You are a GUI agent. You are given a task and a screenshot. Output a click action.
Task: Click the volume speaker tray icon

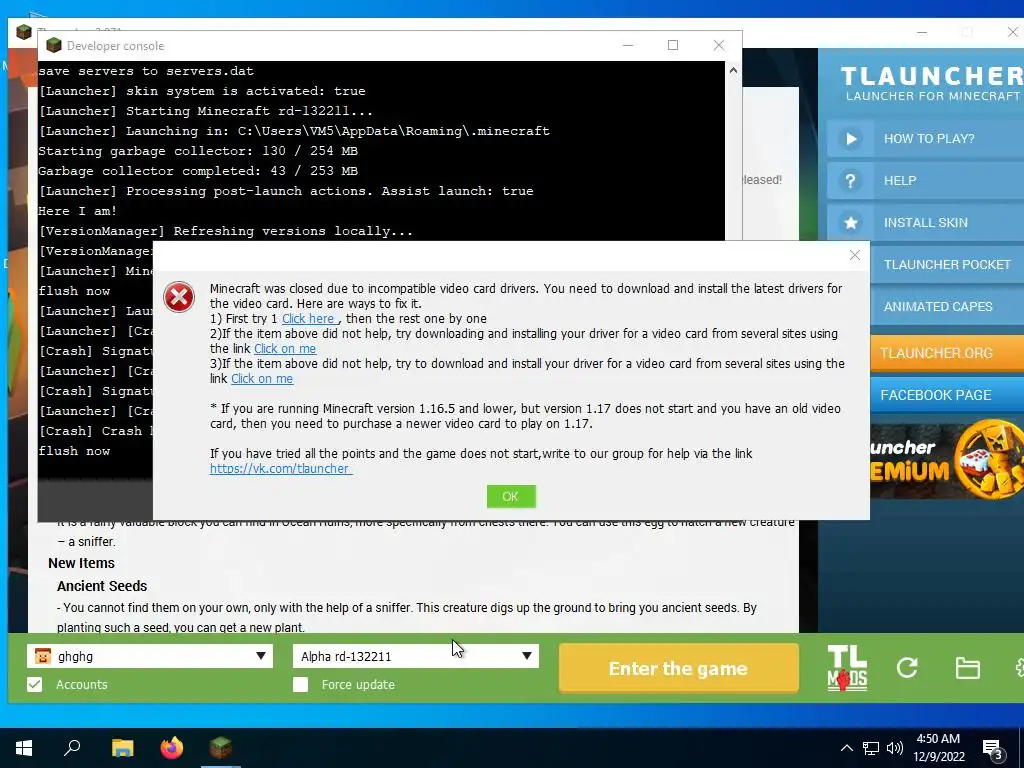895,748
